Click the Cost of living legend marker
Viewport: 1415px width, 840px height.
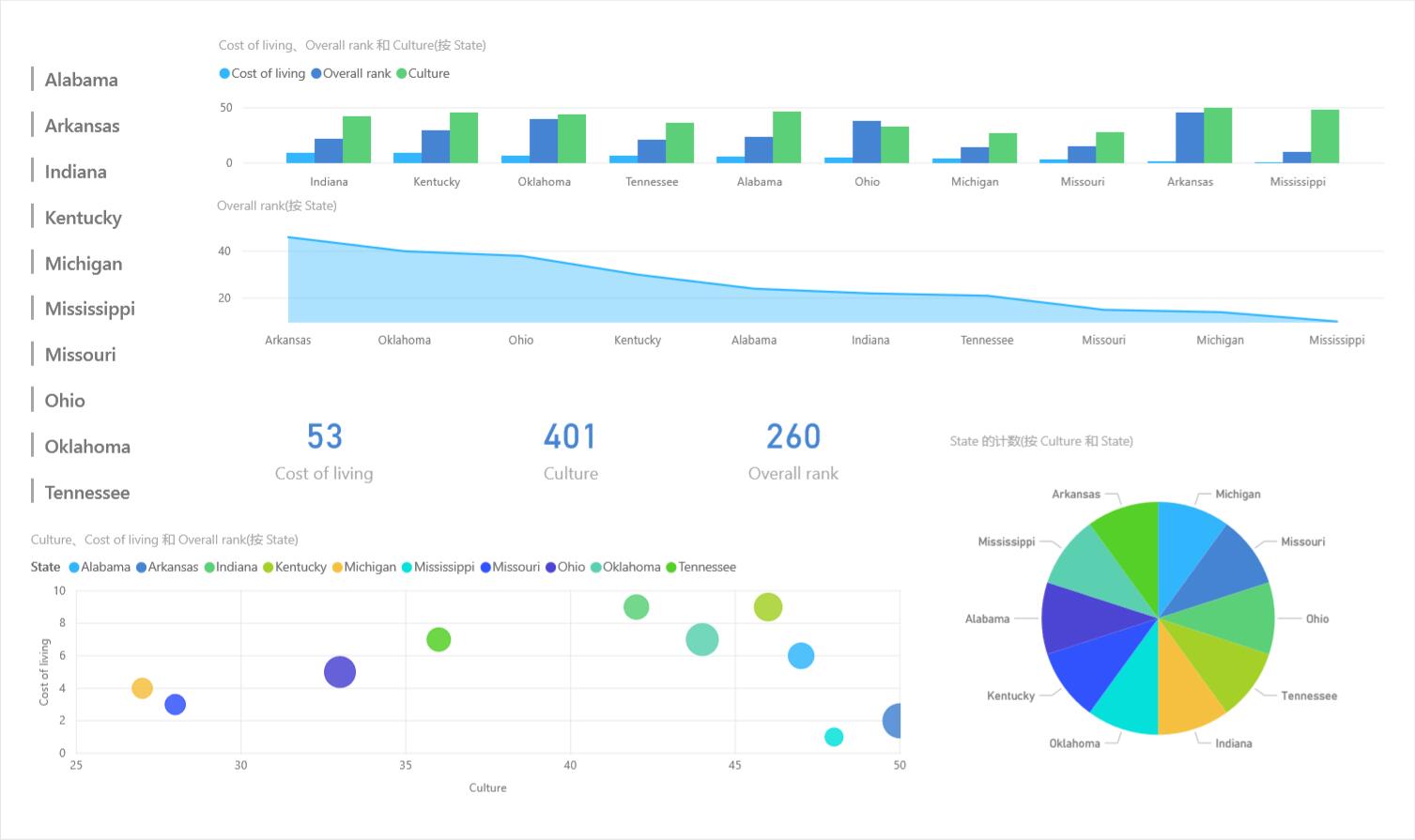pos(224,73)
